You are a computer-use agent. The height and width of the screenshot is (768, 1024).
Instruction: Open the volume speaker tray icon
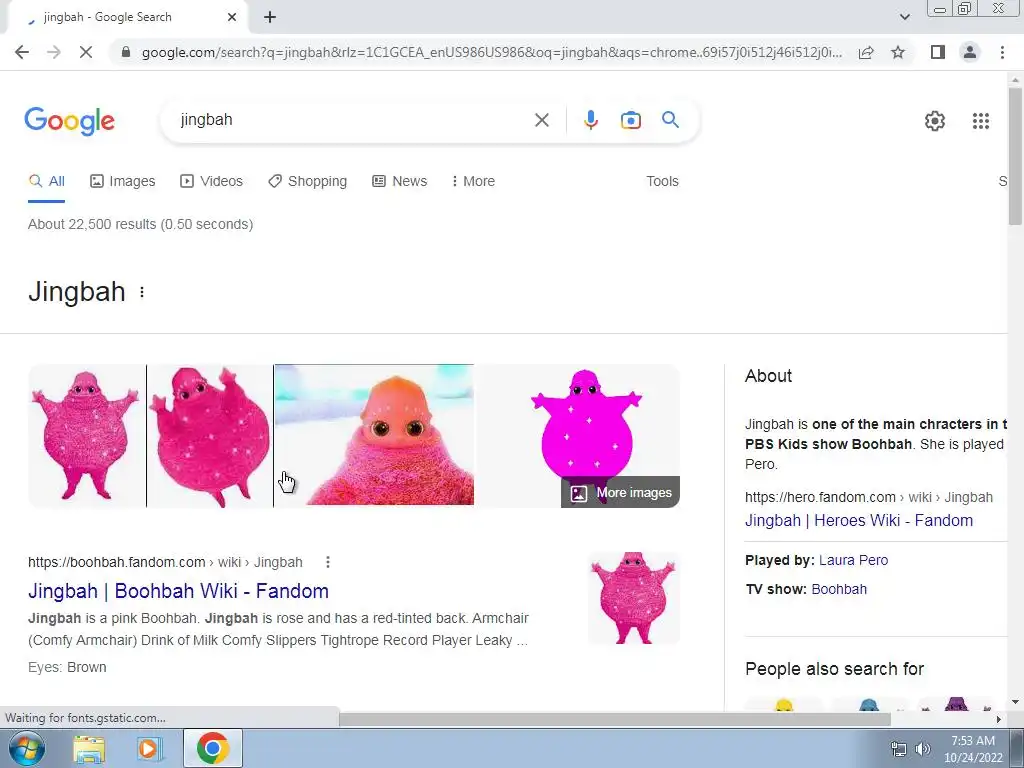tap(923, 749)
